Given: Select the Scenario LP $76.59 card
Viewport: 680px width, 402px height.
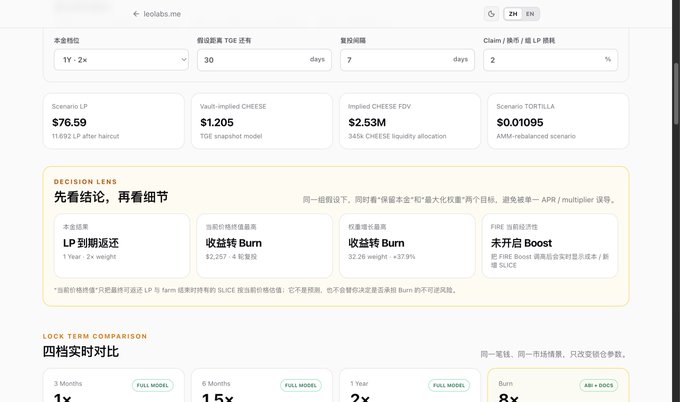Looking at the screenshot, I should (114, 121).
